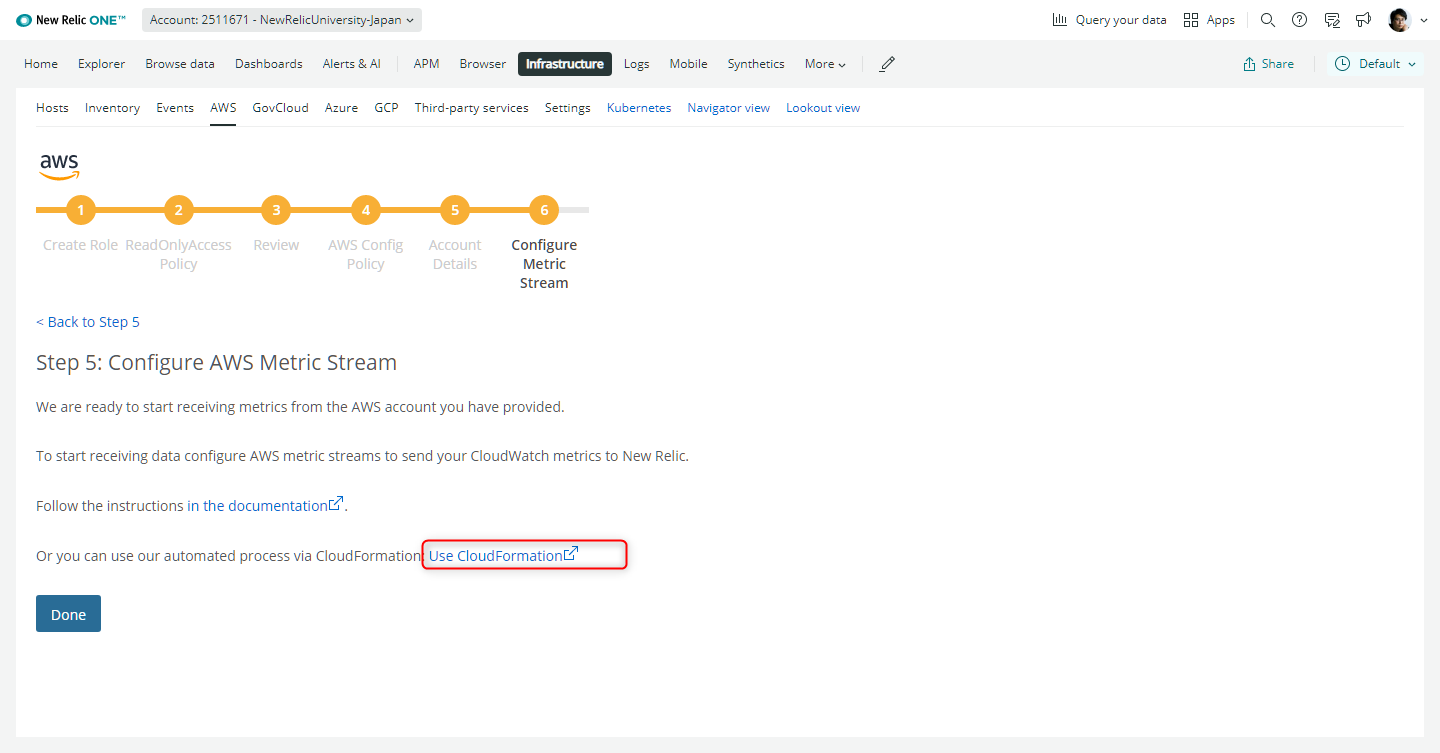Open Explorer in top navigation
Screen dimensions: 1440x753
click(x=102, y=64)
